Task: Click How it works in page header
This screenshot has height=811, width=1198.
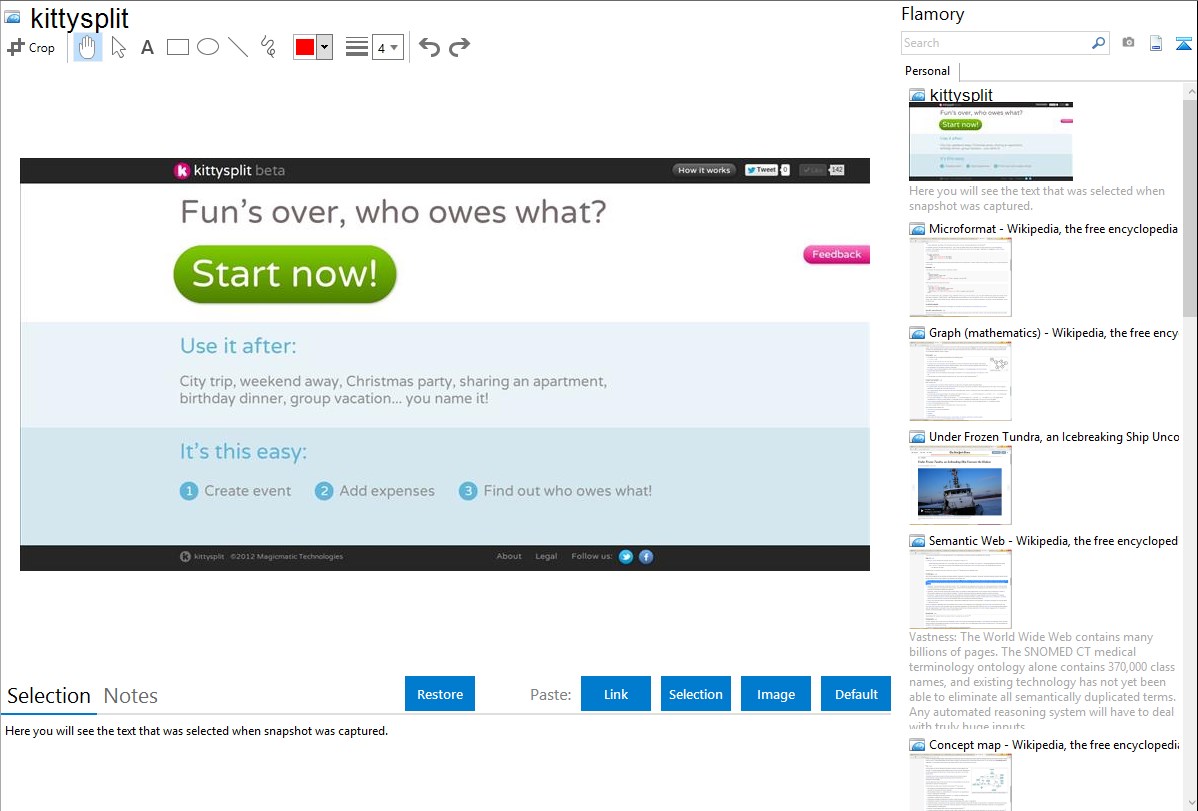Action: click(704, 170)
